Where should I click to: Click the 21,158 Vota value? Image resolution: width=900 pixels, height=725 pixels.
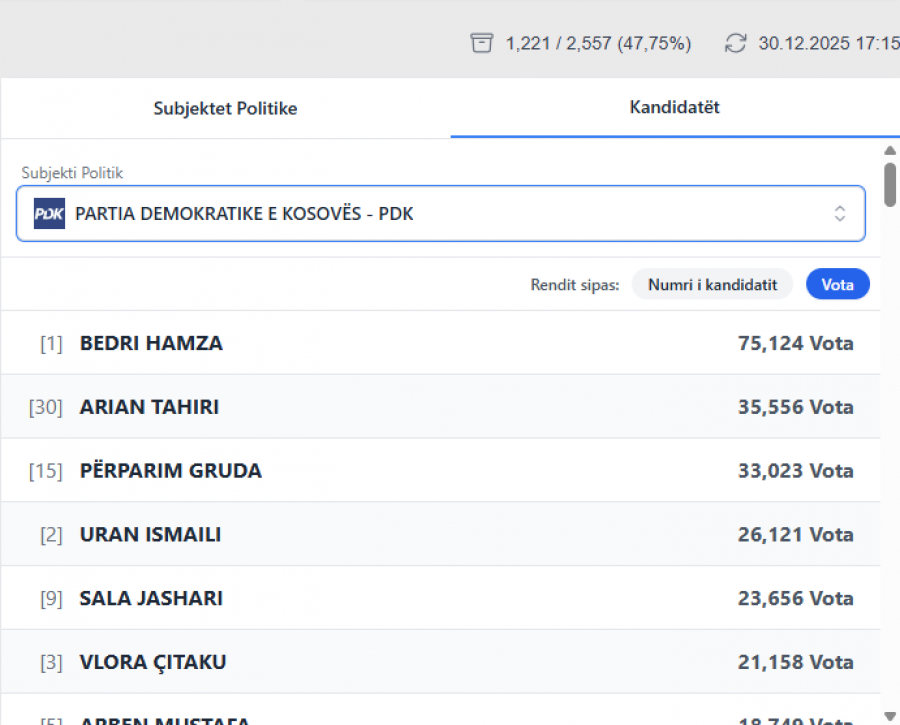(x=796, y=662)
